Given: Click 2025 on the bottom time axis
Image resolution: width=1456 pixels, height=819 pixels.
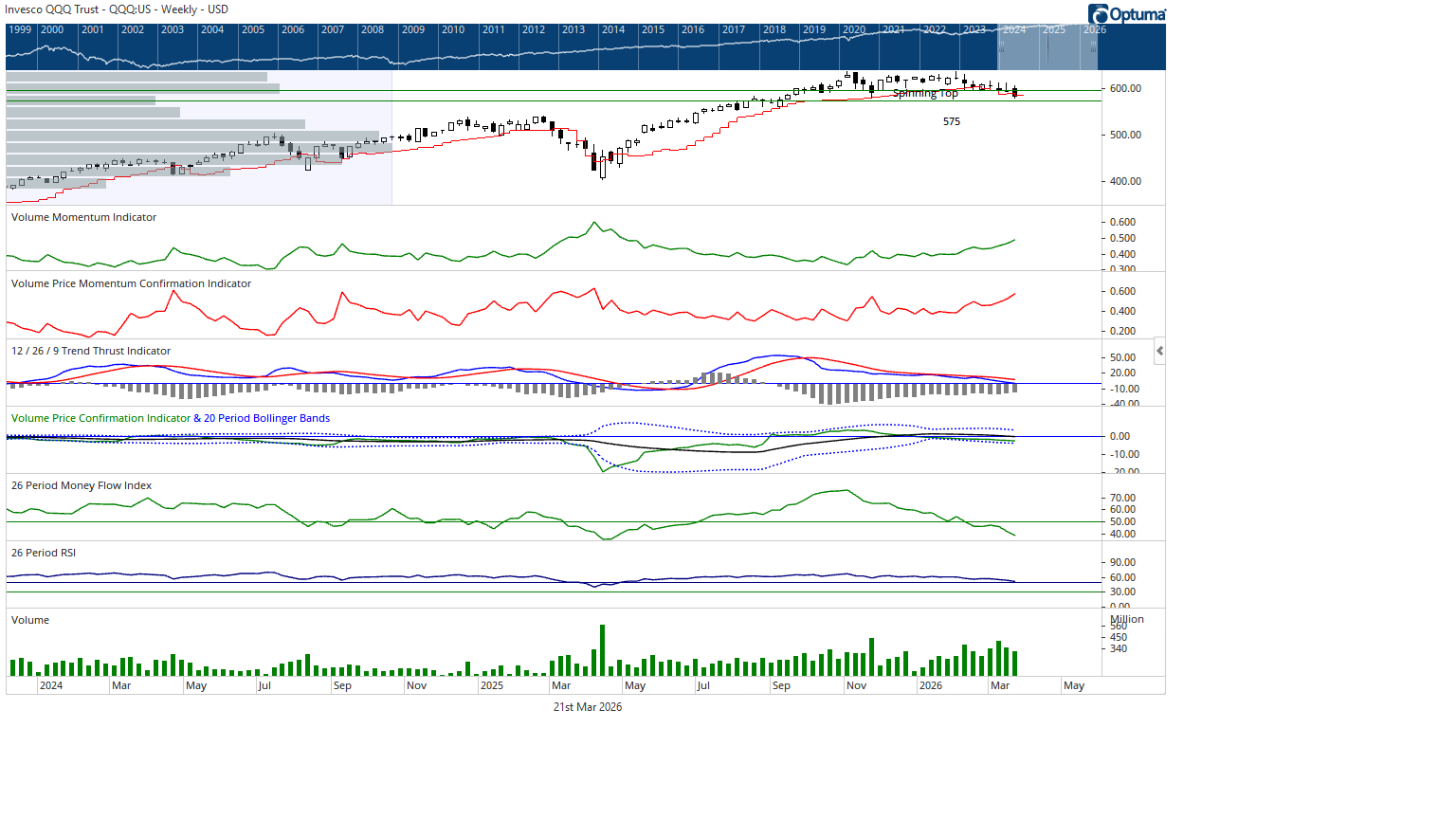Looking at the screenshot, I should tap(492, 685).
